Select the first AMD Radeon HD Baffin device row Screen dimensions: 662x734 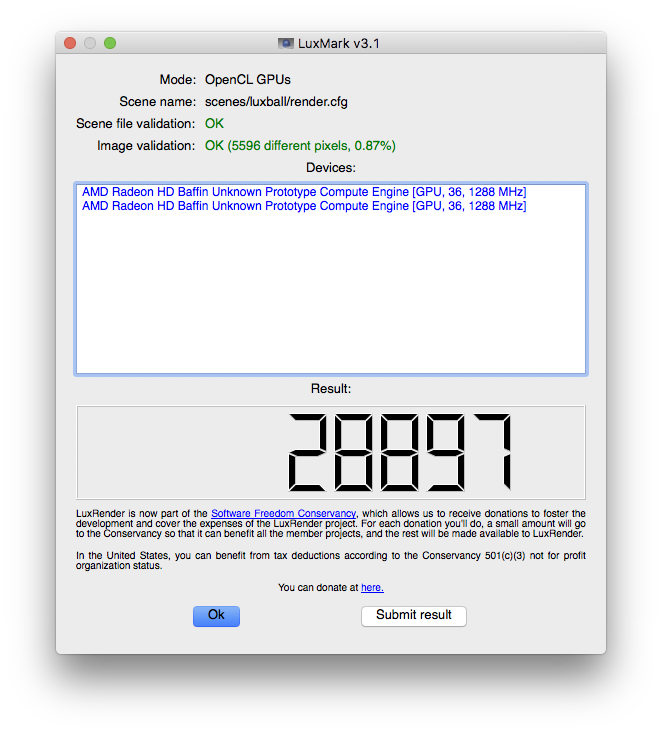coord(304,192)
